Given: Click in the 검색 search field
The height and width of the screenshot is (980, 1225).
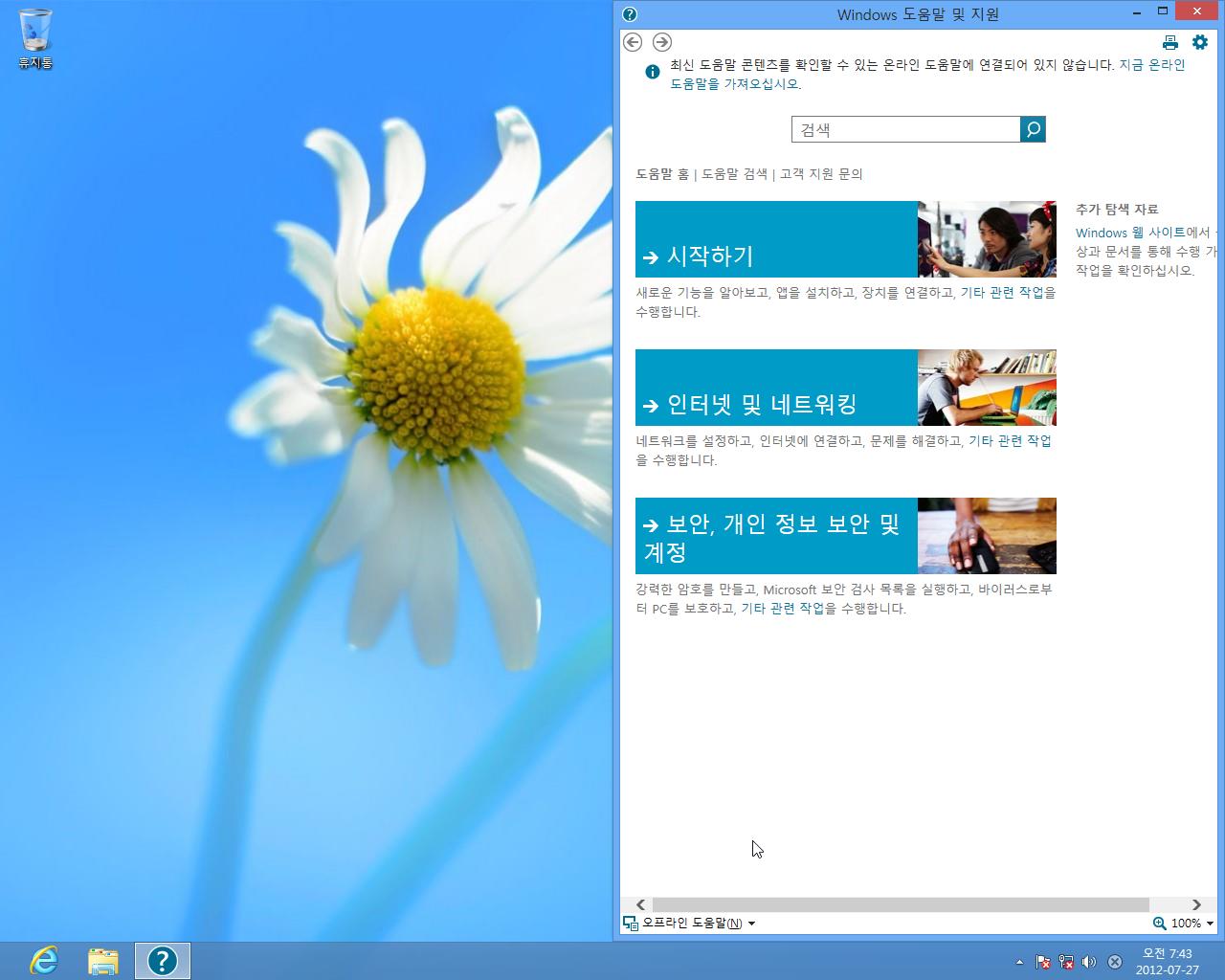Looking at the screenshot, I should [906, 129].
